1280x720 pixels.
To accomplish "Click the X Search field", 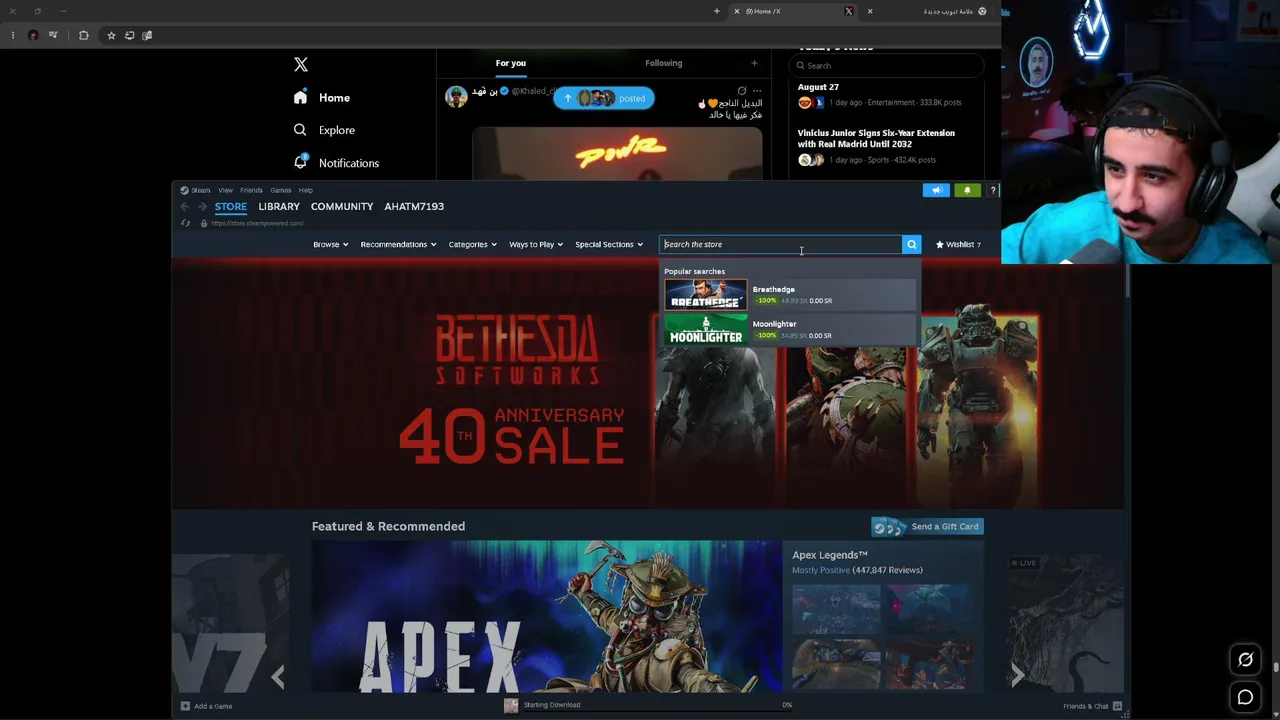I will coord(885,66).
